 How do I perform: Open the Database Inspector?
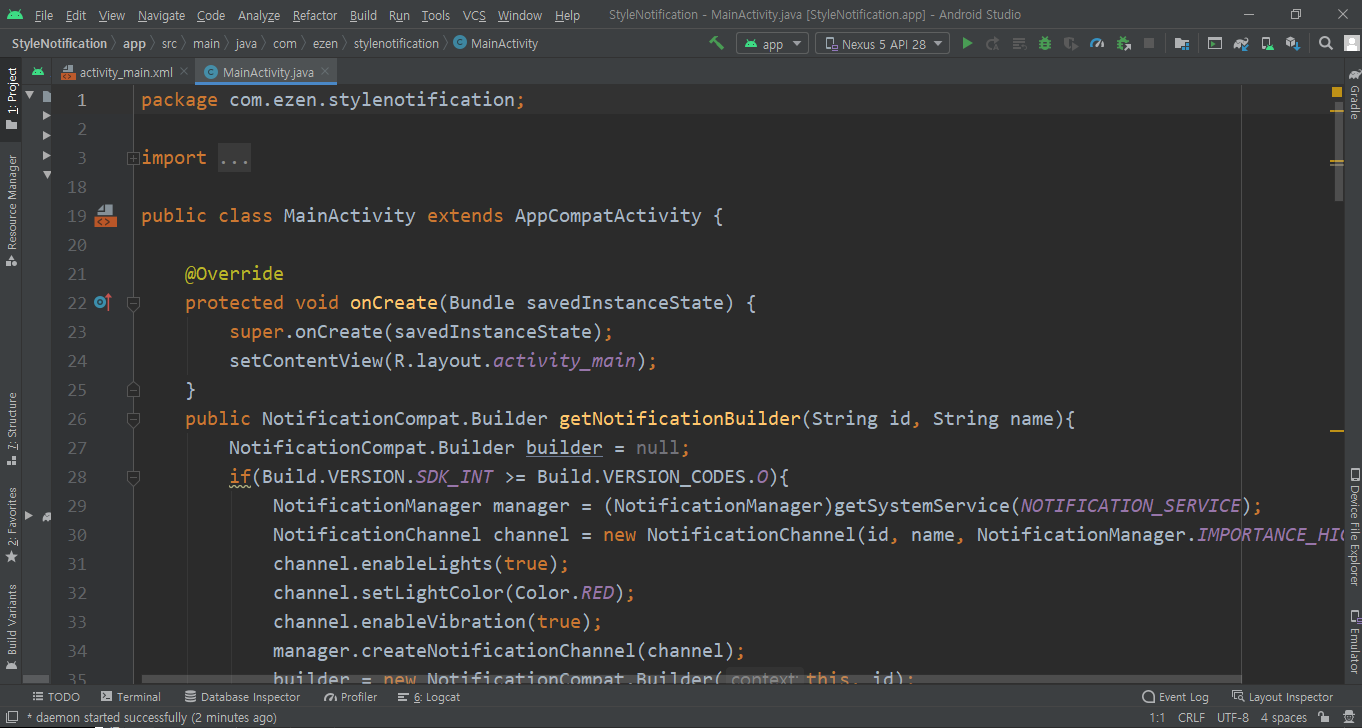[x=243, y=696]
